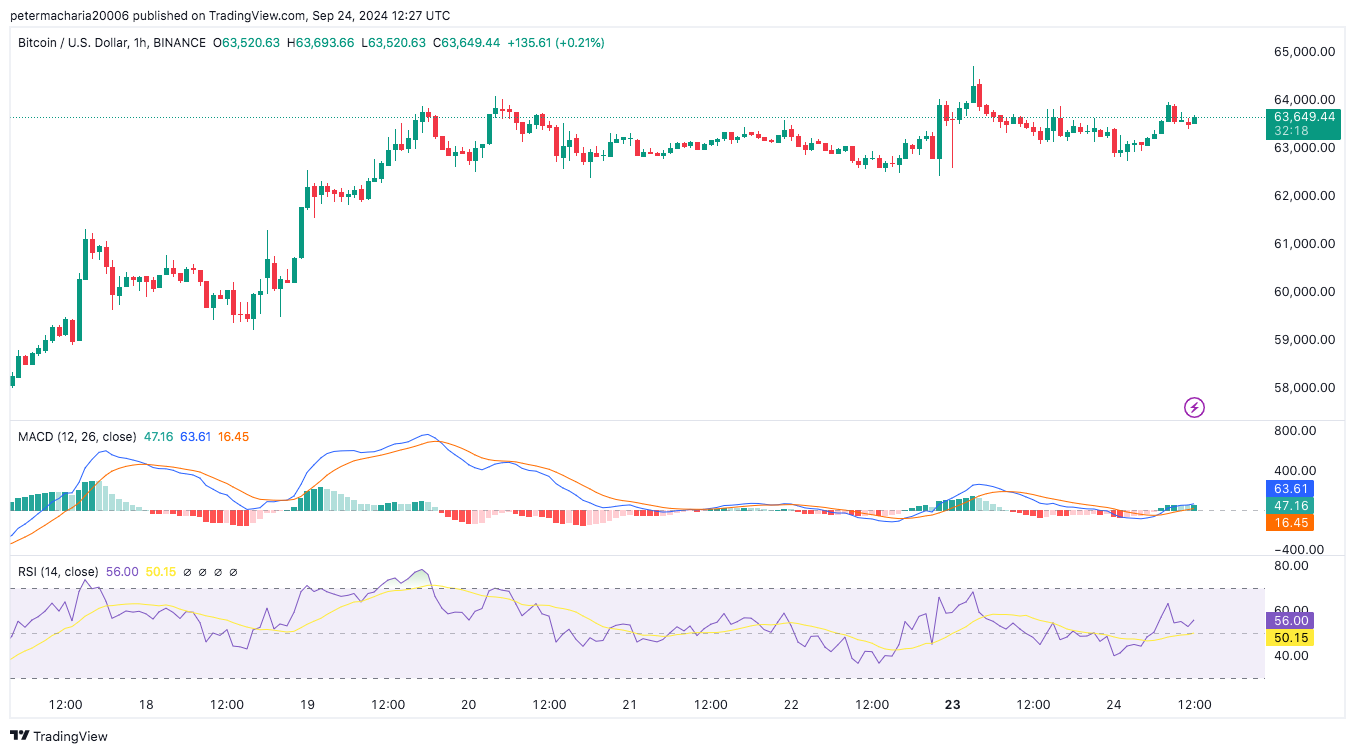Open the MACD (12, 26, close) indicator legend
This screenshot has width=1355, height=753.
pos(77,437)
